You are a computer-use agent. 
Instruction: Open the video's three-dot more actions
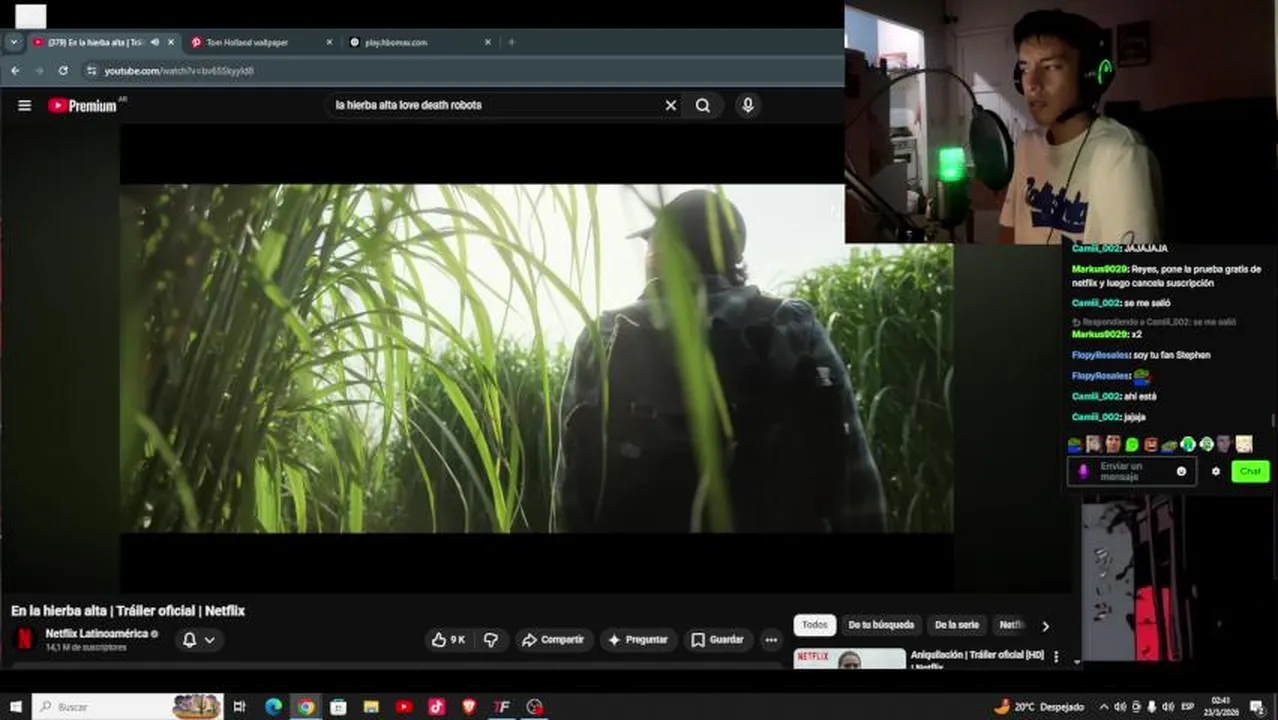click(771, 639)
